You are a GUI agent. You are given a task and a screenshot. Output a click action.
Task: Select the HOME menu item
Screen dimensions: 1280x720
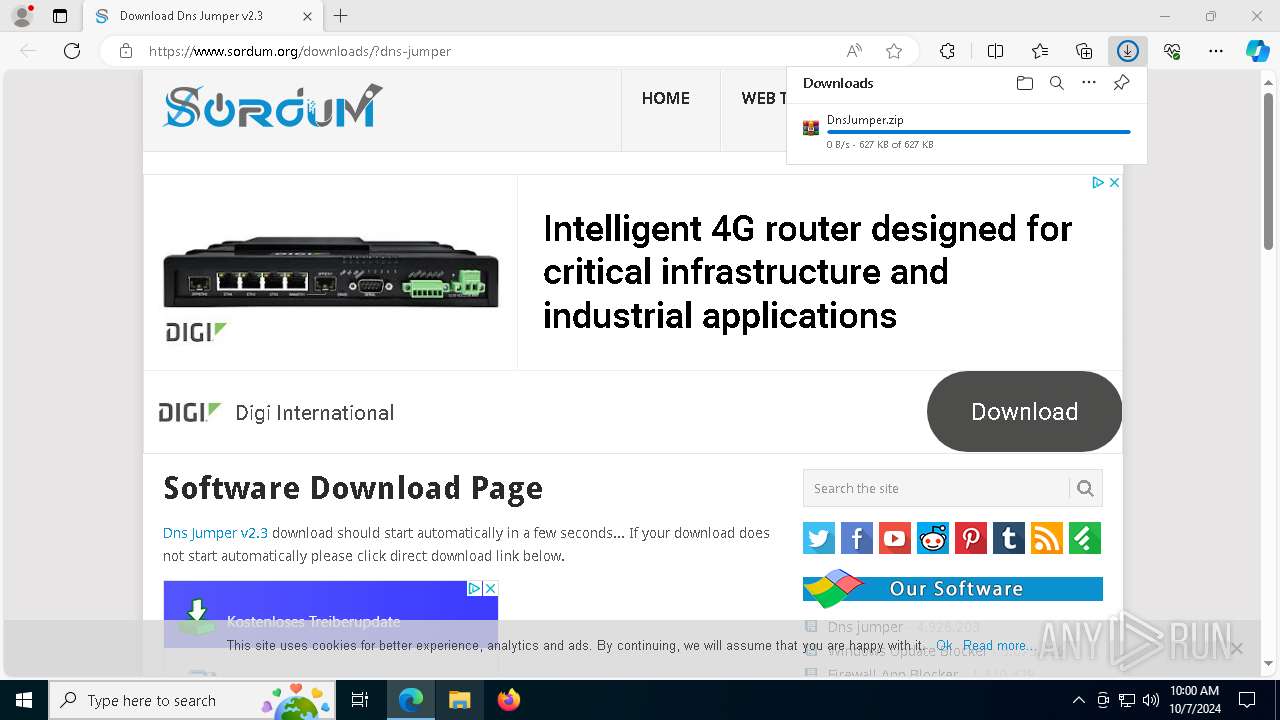pos(666,98)
